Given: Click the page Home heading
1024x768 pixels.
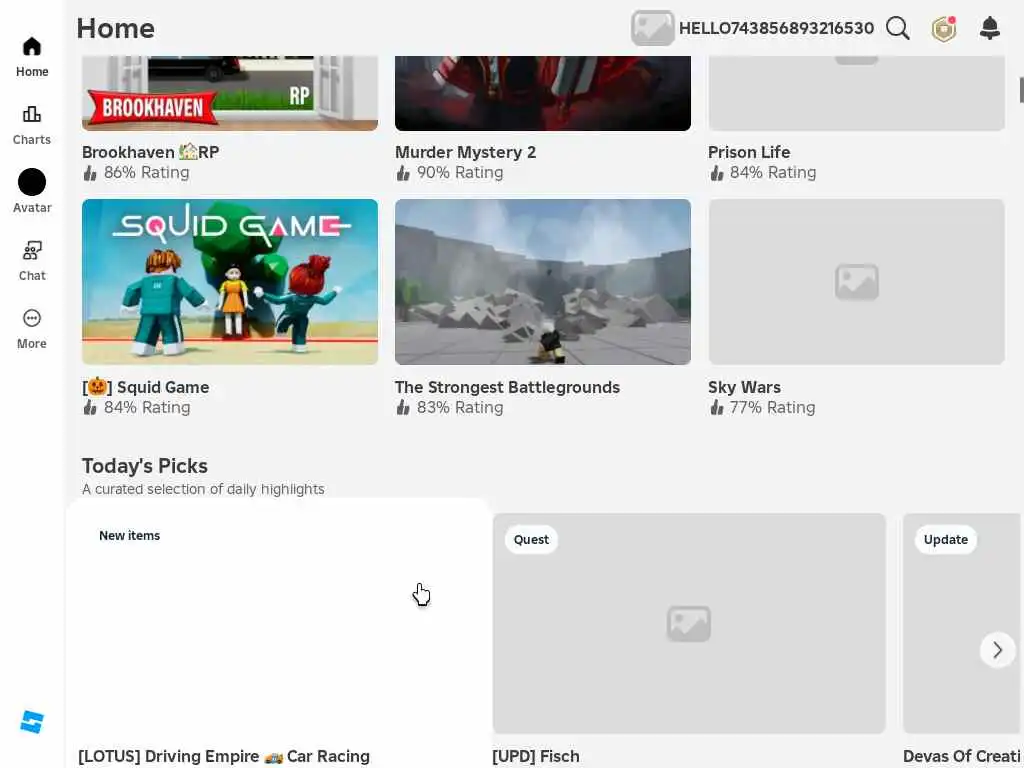Looking at the screenshot, I should pos(116,28).
